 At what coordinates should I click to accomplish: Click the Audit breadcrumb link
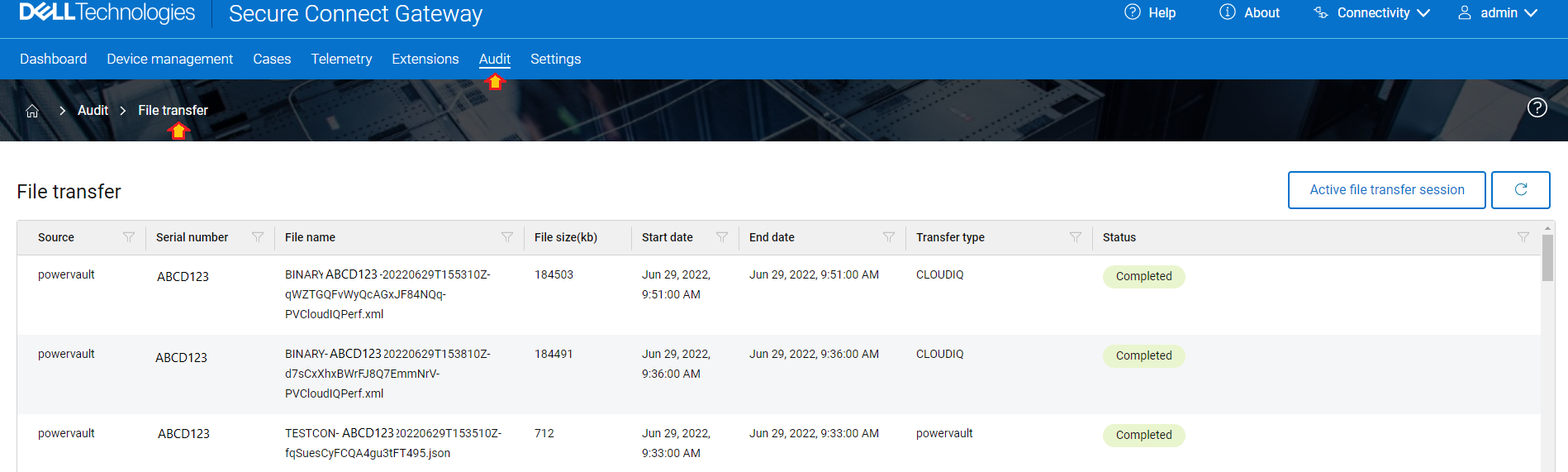pyautogui.click(x=93, y=111)
